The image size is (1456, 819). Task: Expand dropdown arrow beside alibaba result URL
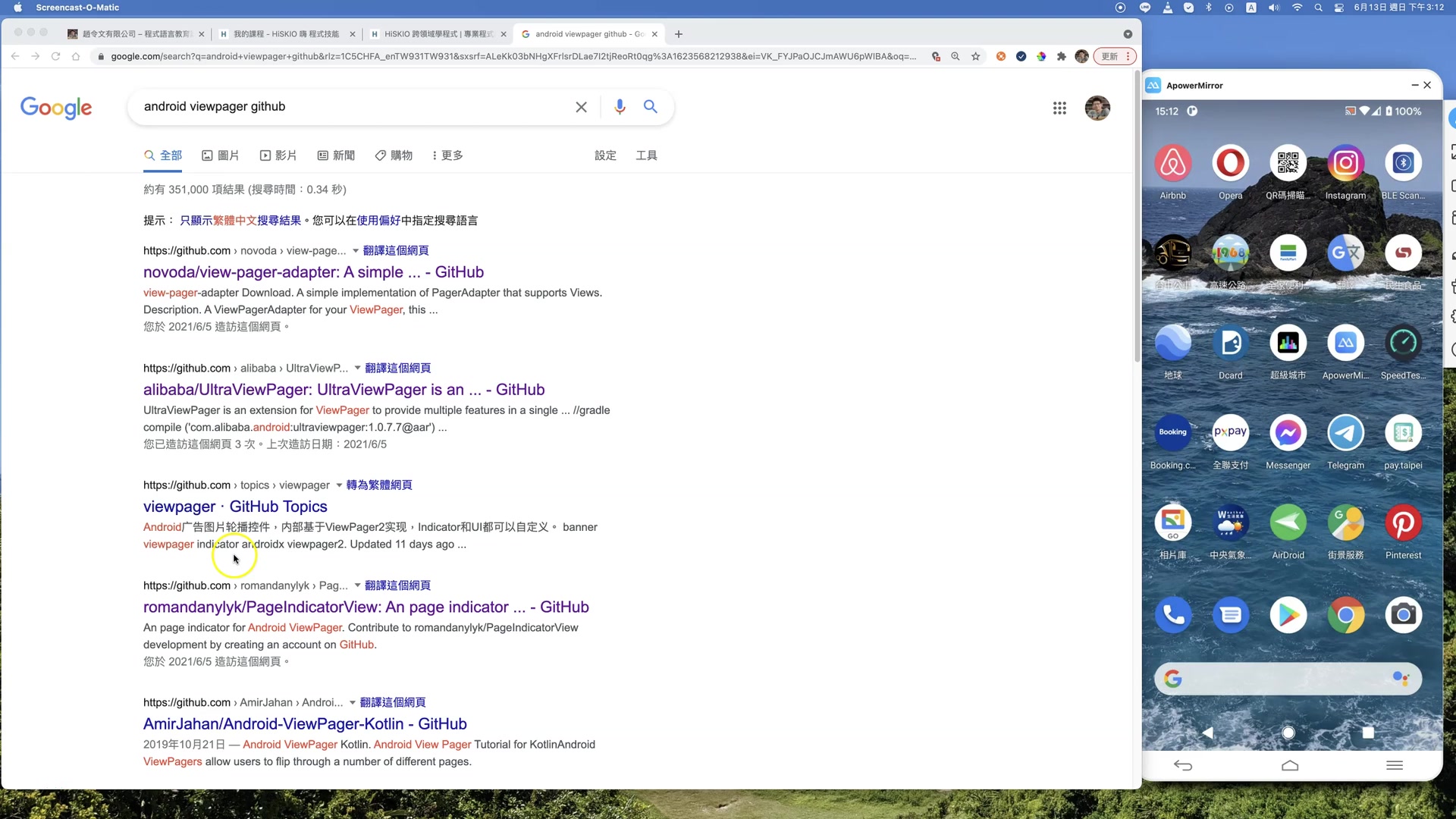(358, 368)
